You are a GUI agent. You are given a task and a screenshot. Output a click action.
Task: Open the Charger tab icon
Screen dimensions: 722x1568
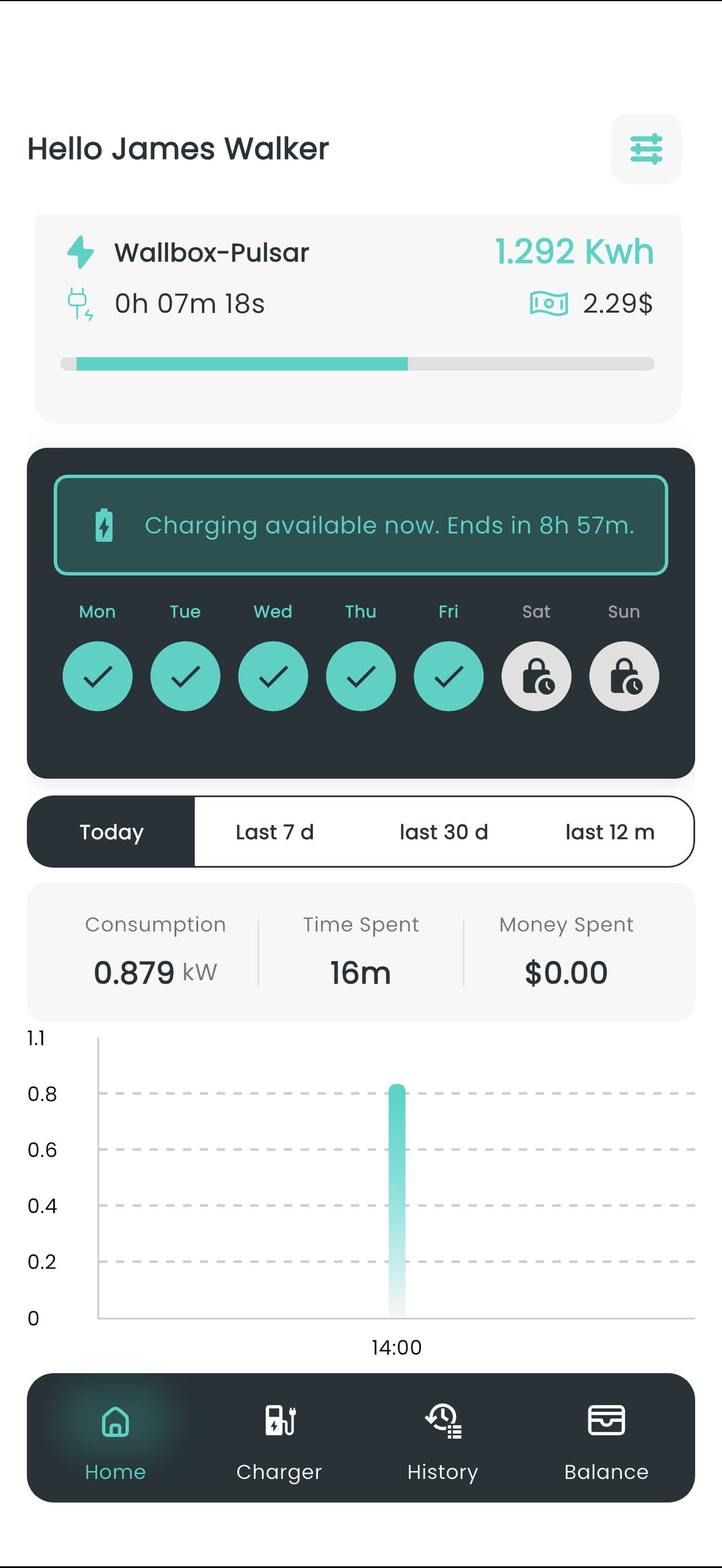pos(280,1420)
